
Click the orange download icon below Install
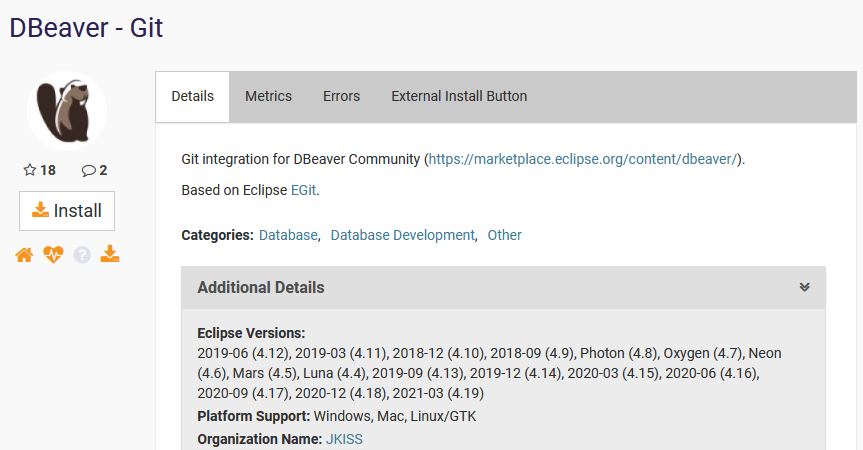pos(110,254)
